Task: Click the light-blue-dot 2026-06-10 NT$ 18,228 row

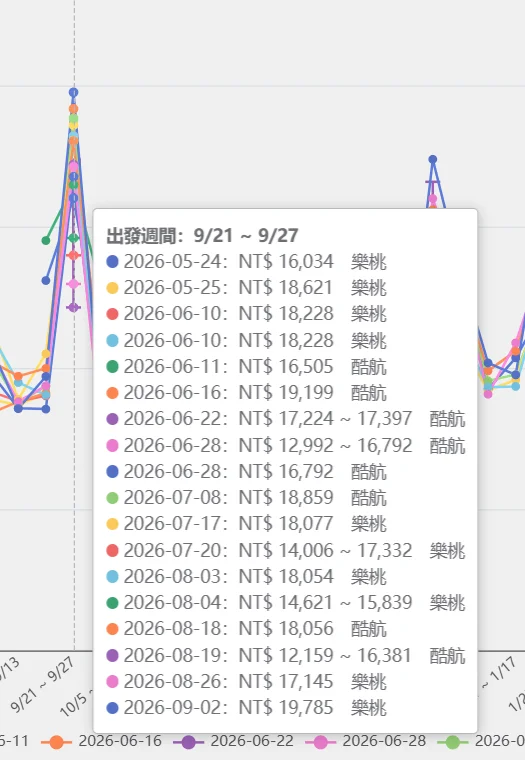Action: pos(246,340)
